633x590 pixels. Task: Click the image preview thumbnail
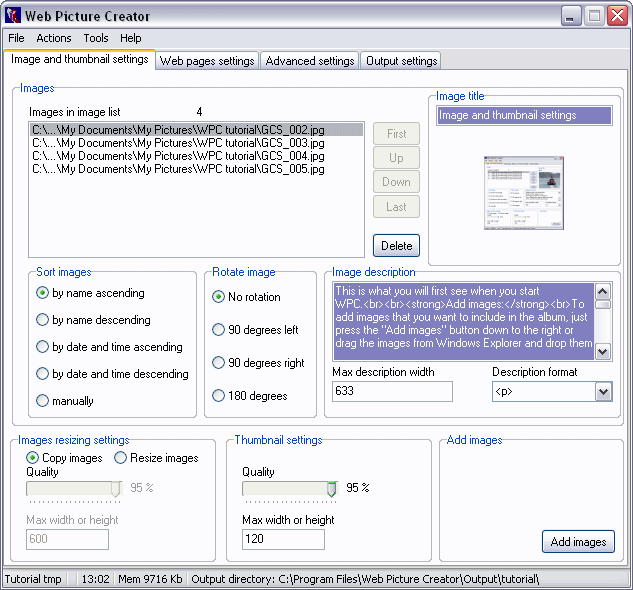524,194
